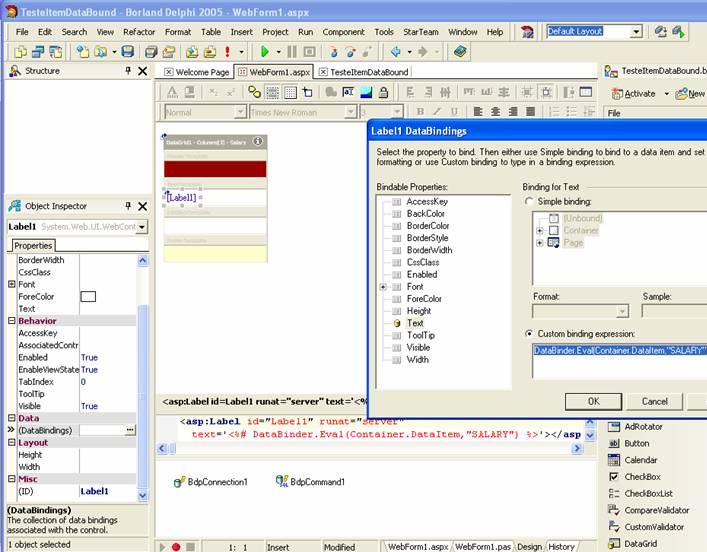Toggle the (Unbound) checkbox in the binding tree
The height and width of the screenshot is (552, 707).
tap(554, 218)
